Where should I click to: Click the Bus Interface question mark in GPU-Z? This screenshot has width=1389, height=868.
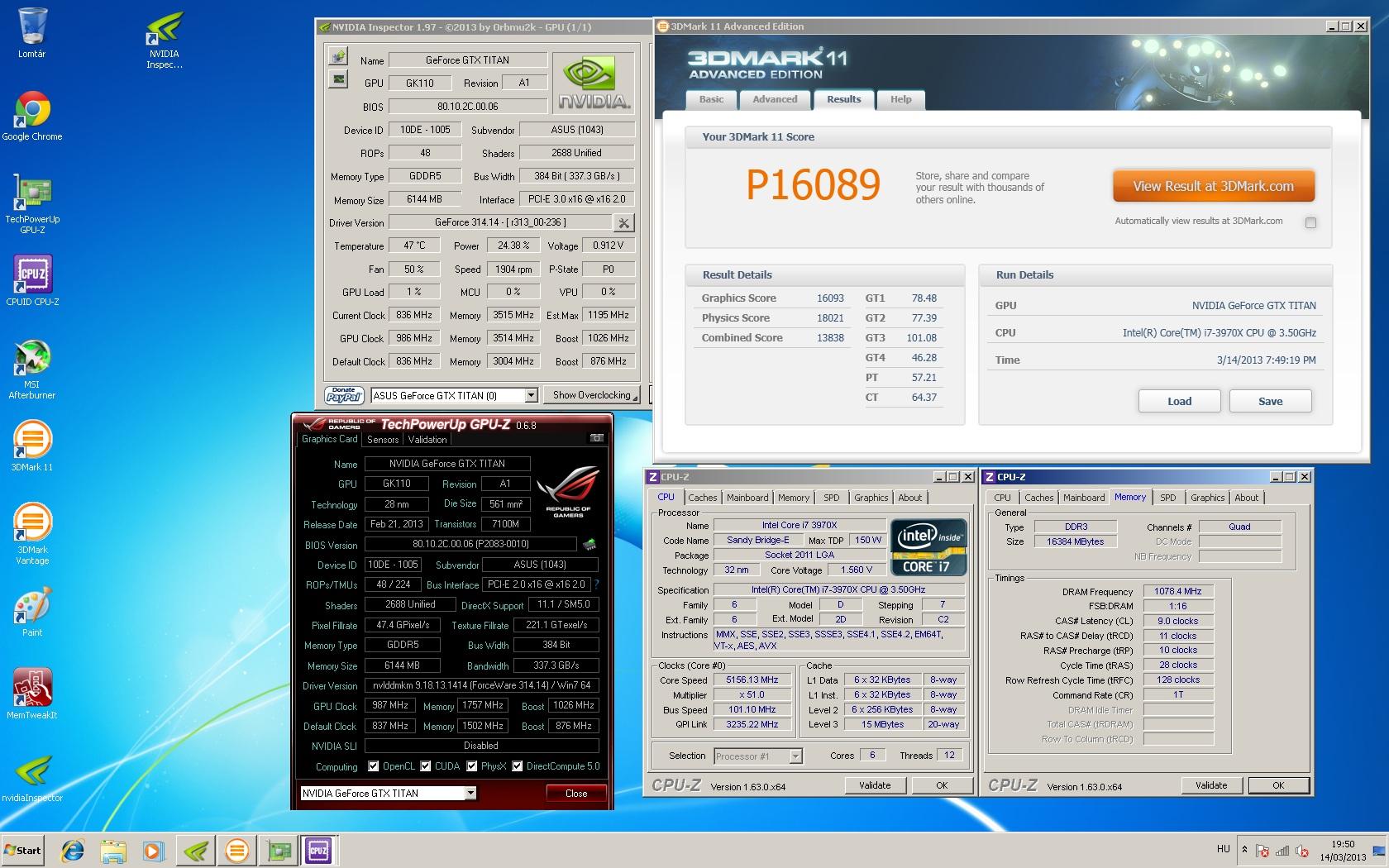[596, 584]
